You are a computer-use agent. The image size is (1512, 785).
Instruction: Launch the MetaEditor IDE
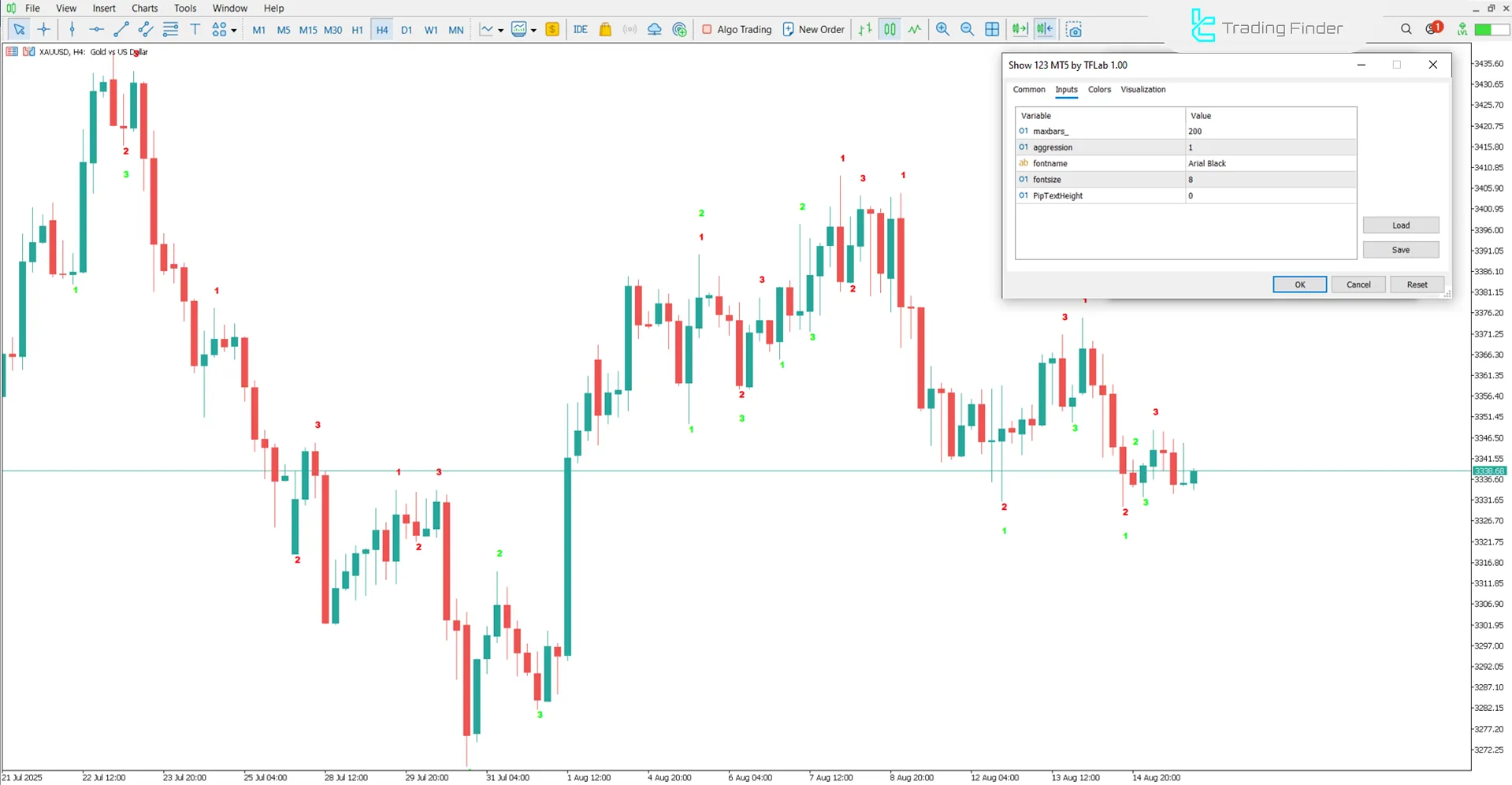point(581,29)
